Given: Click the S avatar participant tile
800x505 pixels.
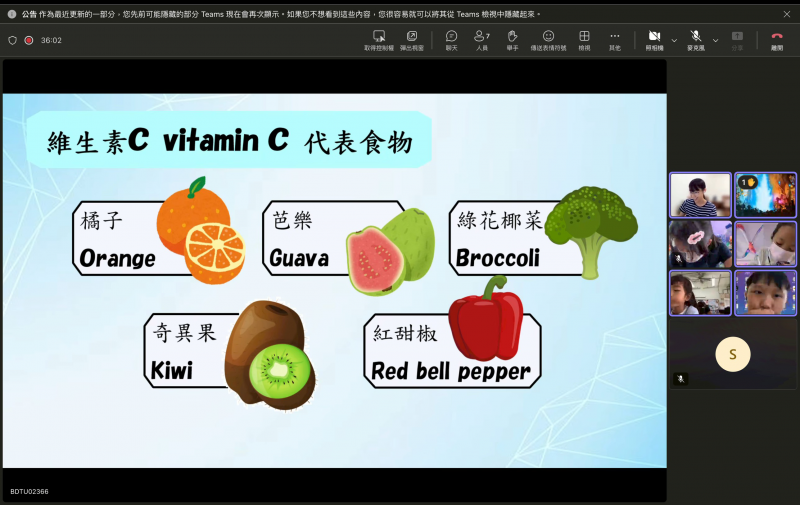Looking at the screenshot, I should point(733,355).
